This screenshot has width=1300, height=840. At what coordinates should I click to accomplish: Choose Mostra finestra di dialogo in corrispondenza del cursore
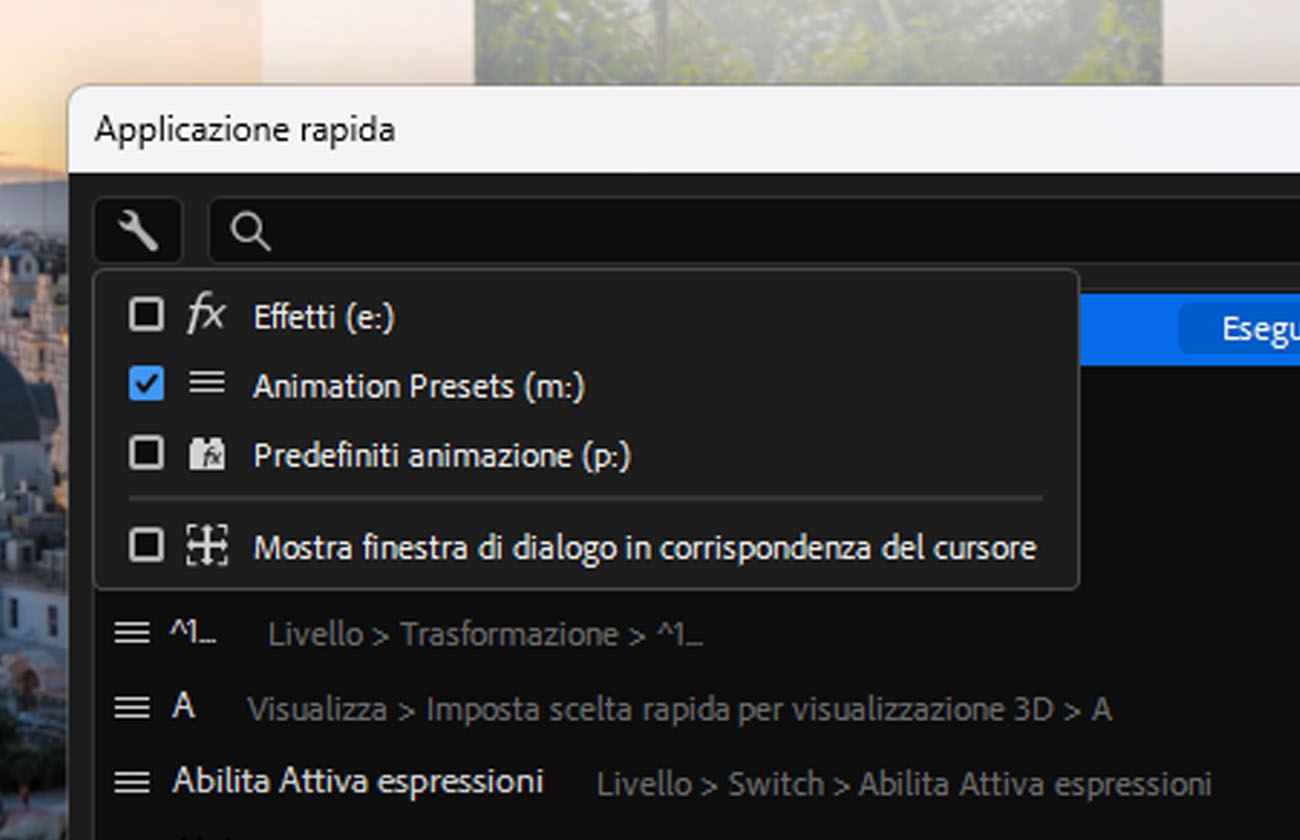[x=644, y=548]
